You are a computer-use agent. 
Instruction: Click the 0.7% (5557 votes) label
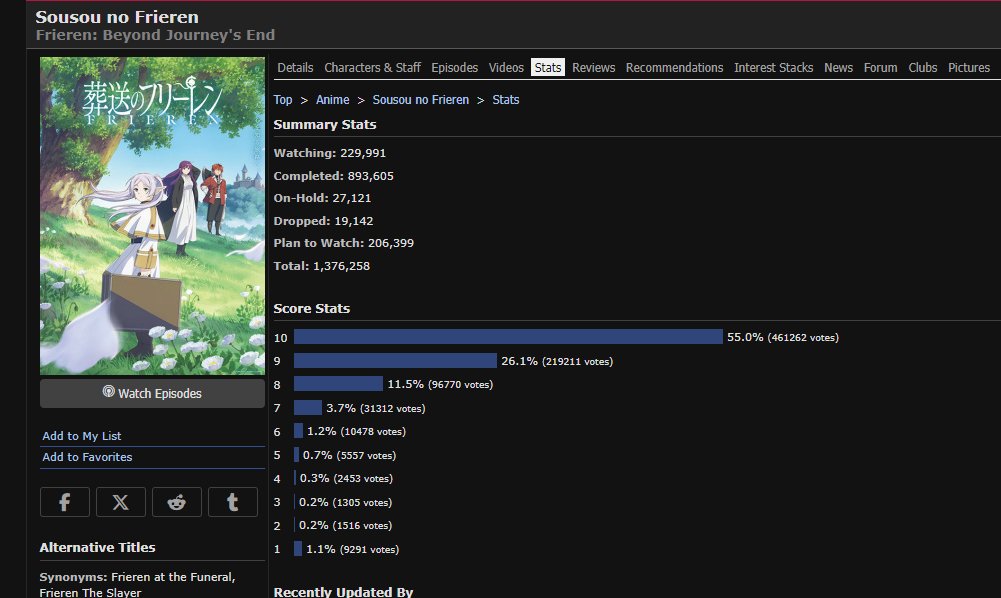click(349, 455)
